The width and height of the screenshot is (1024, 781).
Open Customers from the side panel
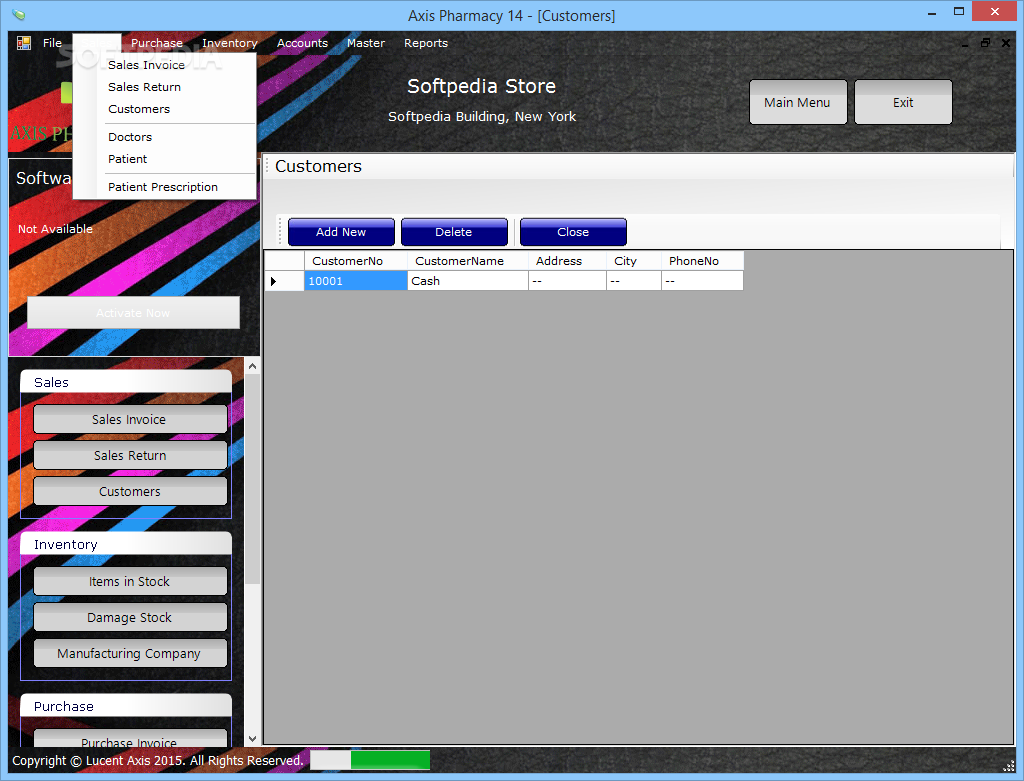[130, 491]
